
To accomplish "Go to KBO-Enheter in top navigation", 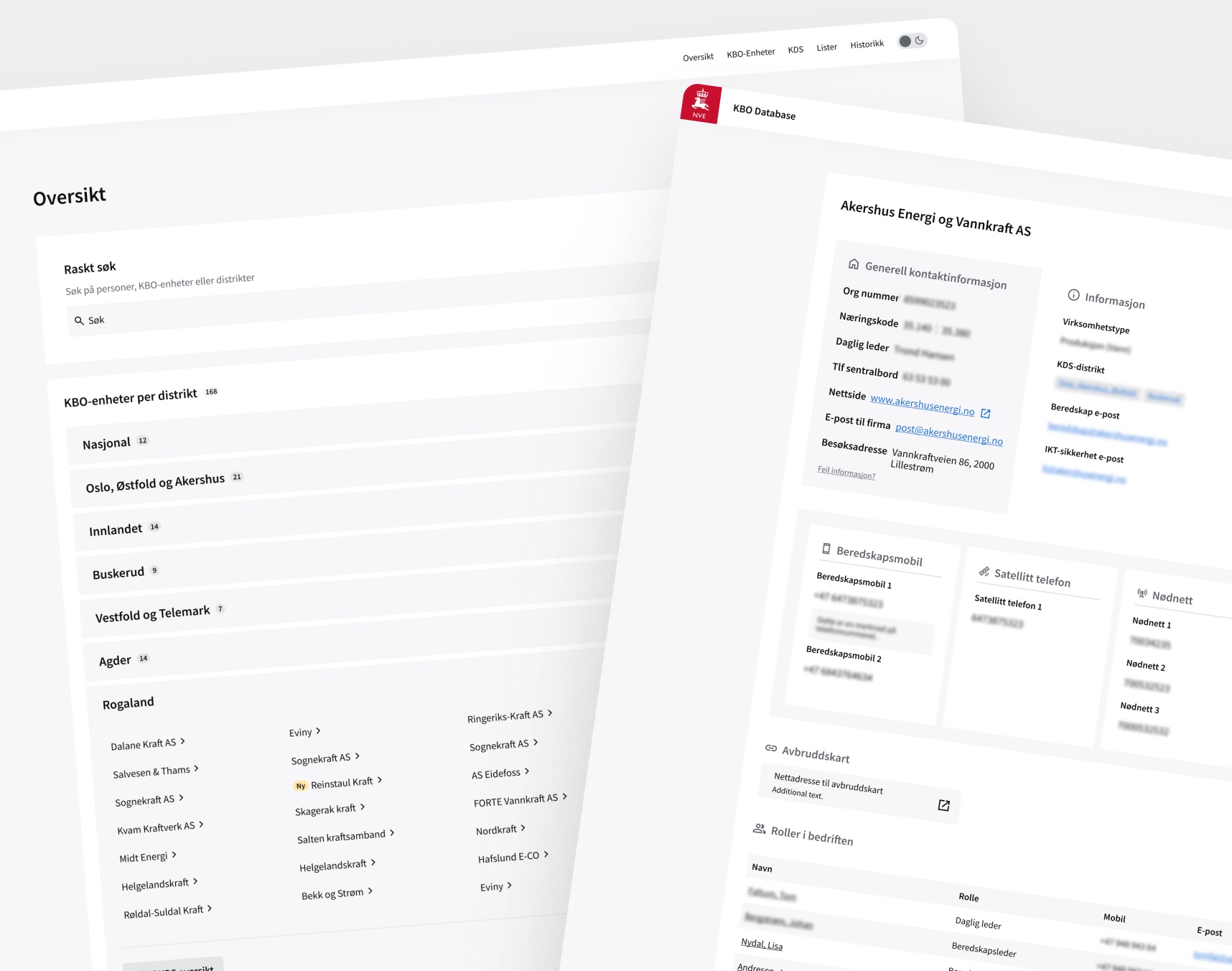I will tap(751, 53).
